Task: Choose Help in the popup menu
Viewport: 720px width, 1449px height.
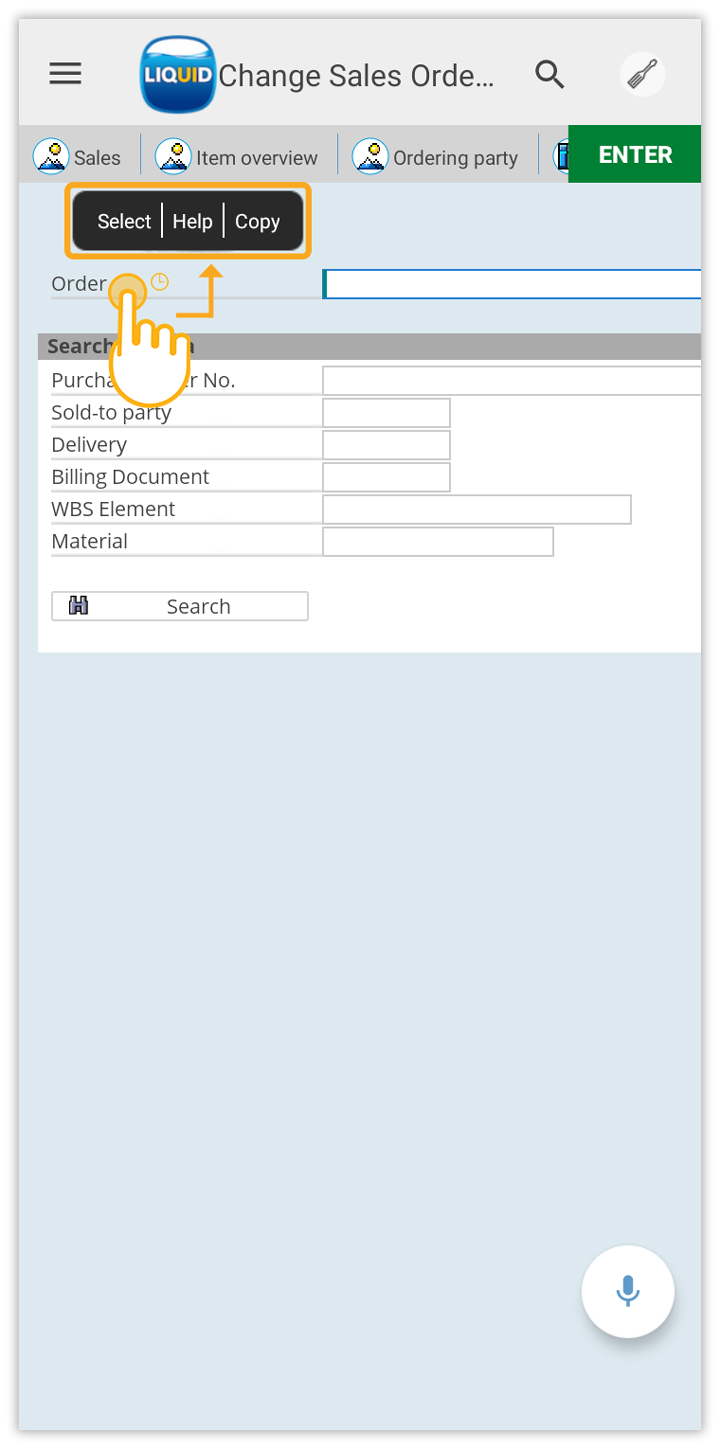Action: [192, 221]
